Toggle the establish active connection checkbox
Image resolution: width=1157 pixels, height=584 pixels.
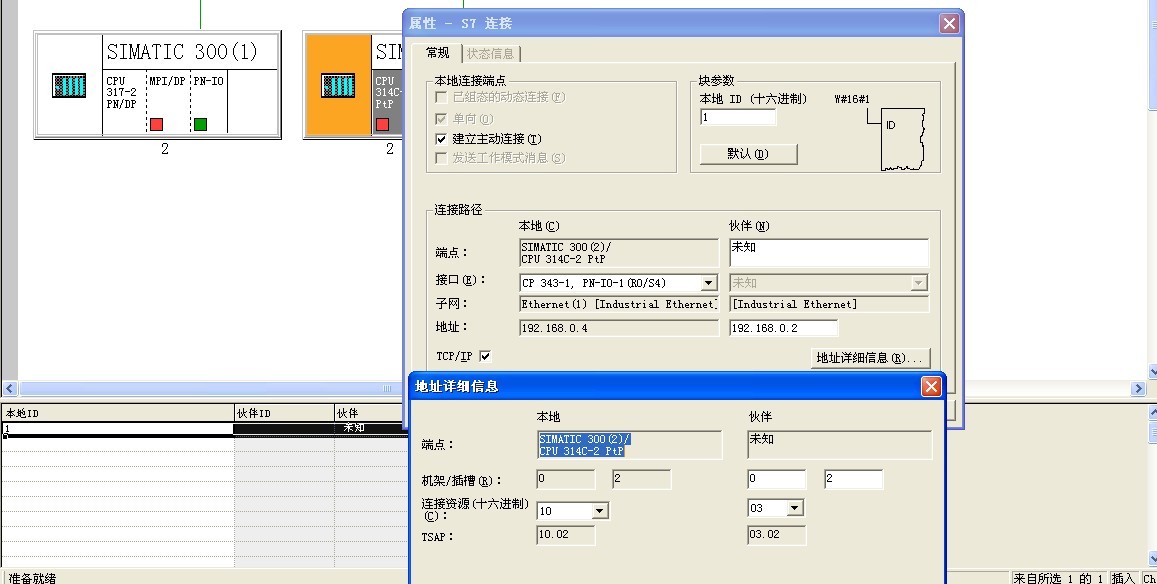point(441,139)
